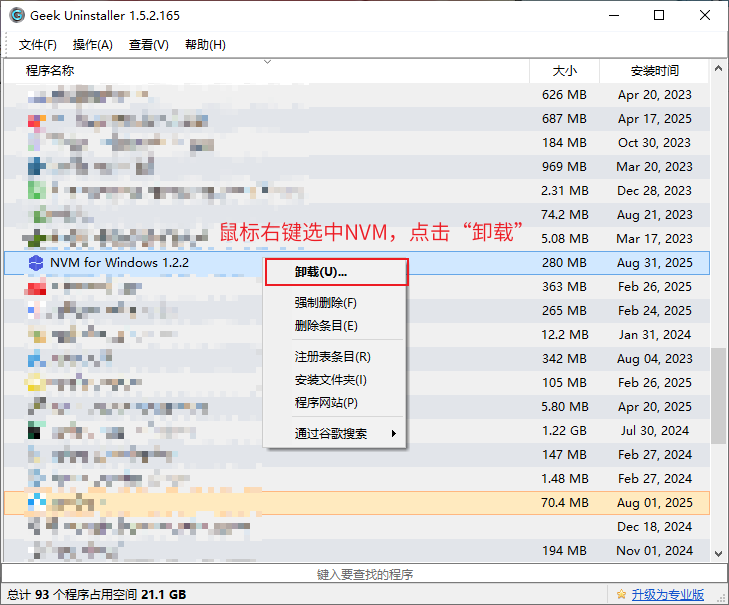Expand the 通过谷歌搜索 submenu
This screenshot has height=605, width=729.
click(334, 434)
